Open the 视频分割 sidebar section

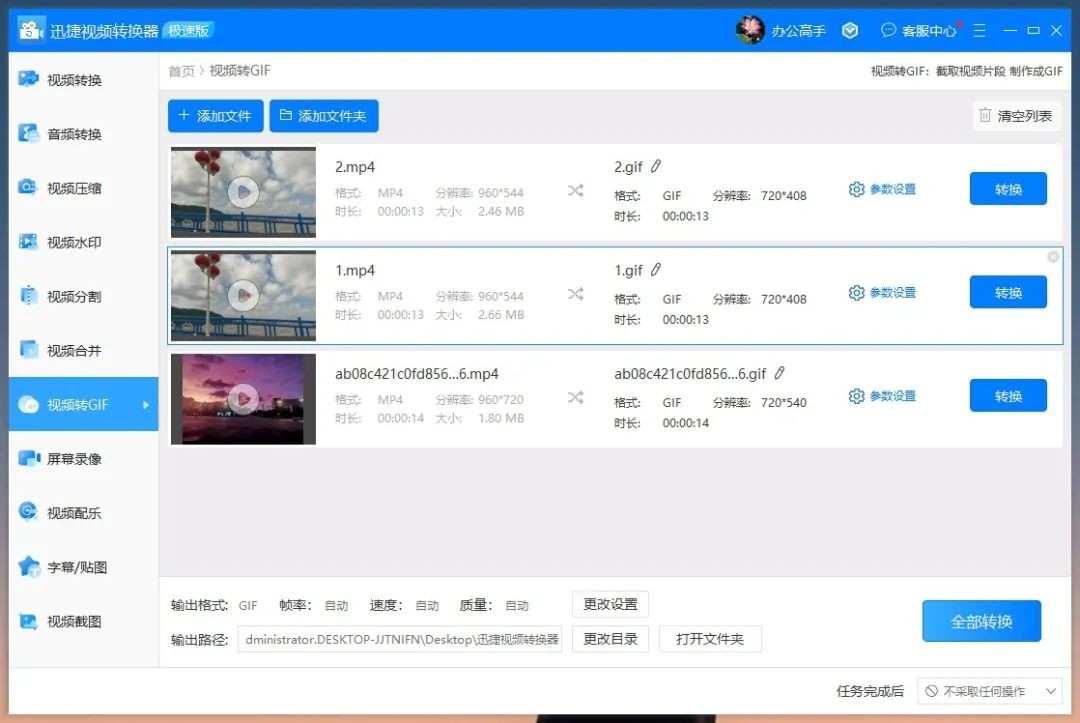[83, 296]
